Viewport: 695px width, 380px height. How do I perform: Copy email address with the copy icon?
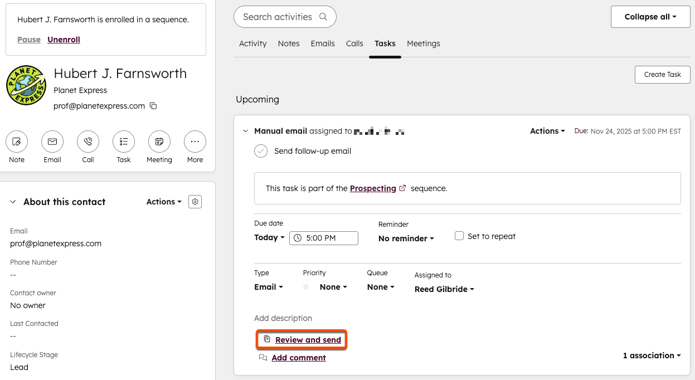(153, 106)
